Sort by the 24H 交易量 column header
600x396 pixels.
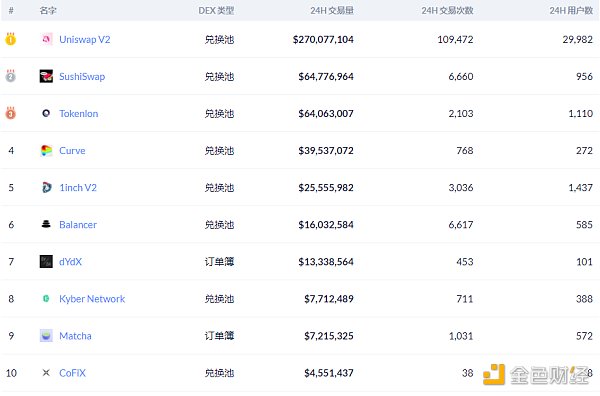332,10
